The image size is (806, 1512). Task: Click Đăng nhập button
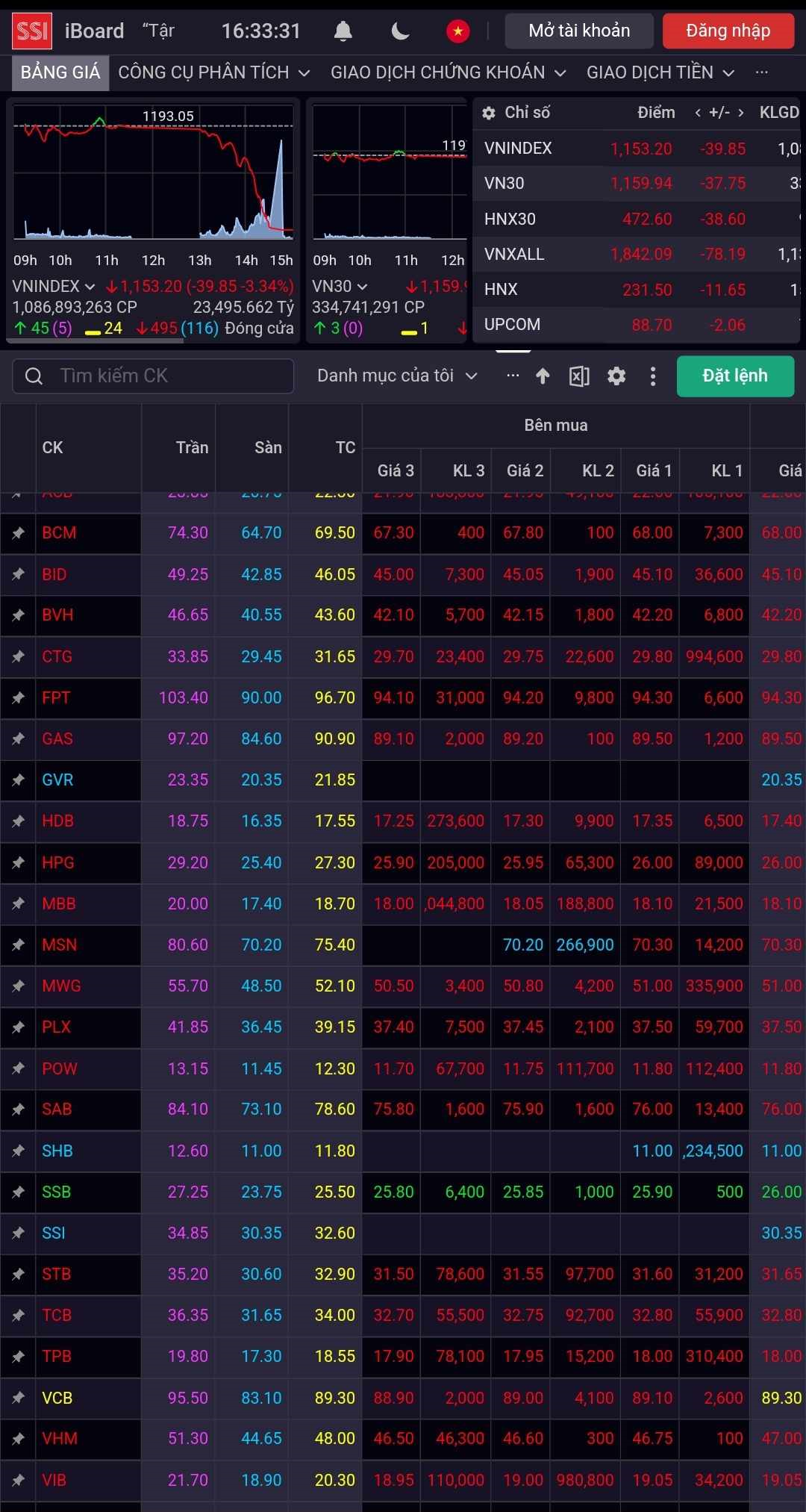click(x=728, y=31)
